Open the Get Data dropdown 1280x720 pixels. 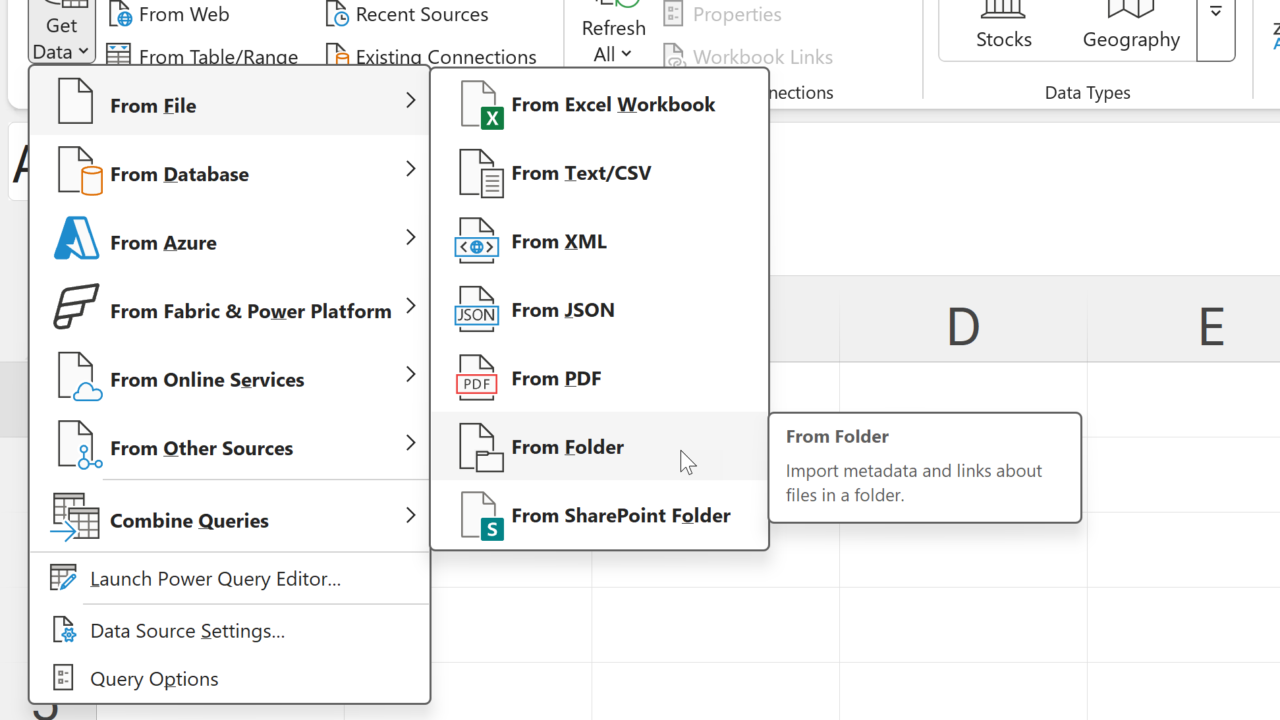pyautogui.click(x=61, y=40)
